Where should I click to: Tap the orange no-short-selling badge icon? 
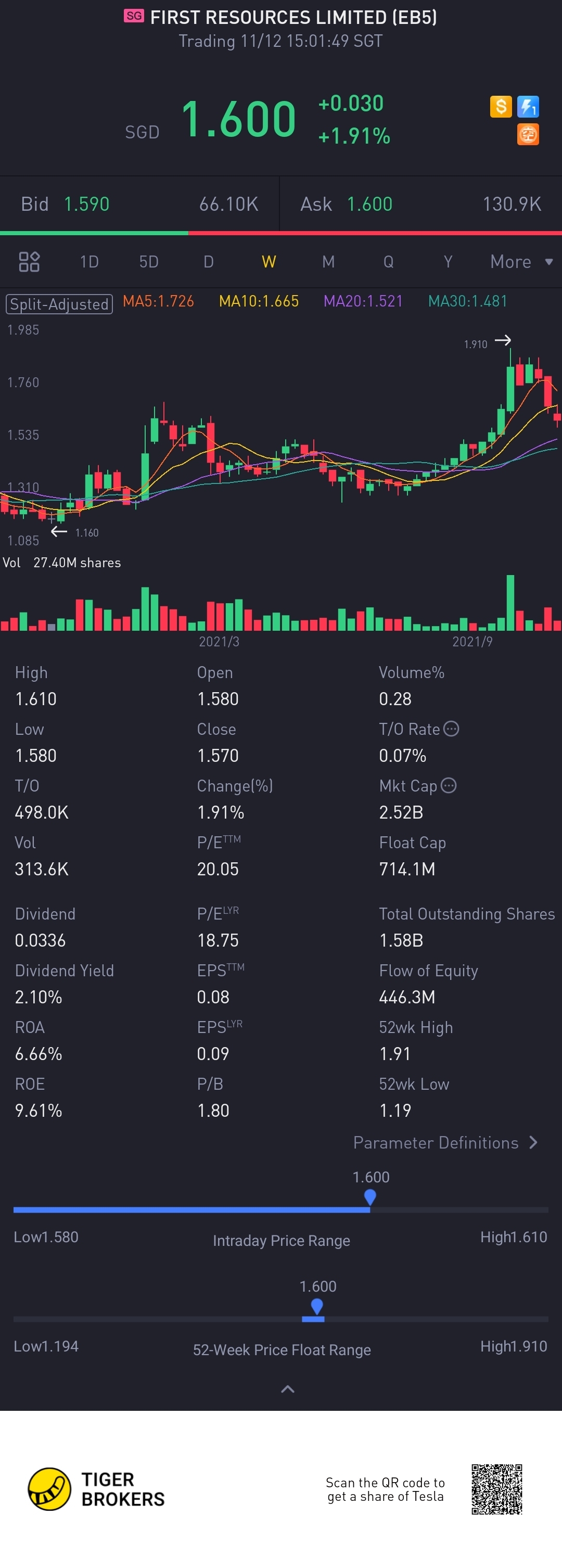(527, 134)
